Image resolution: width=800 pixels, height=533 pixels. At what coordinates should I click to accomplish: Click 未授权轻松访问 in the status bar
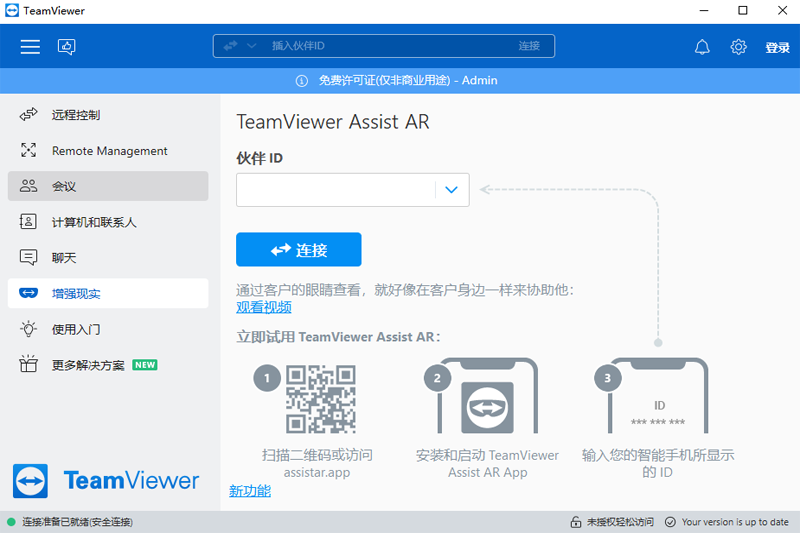[x=620, y=522]
